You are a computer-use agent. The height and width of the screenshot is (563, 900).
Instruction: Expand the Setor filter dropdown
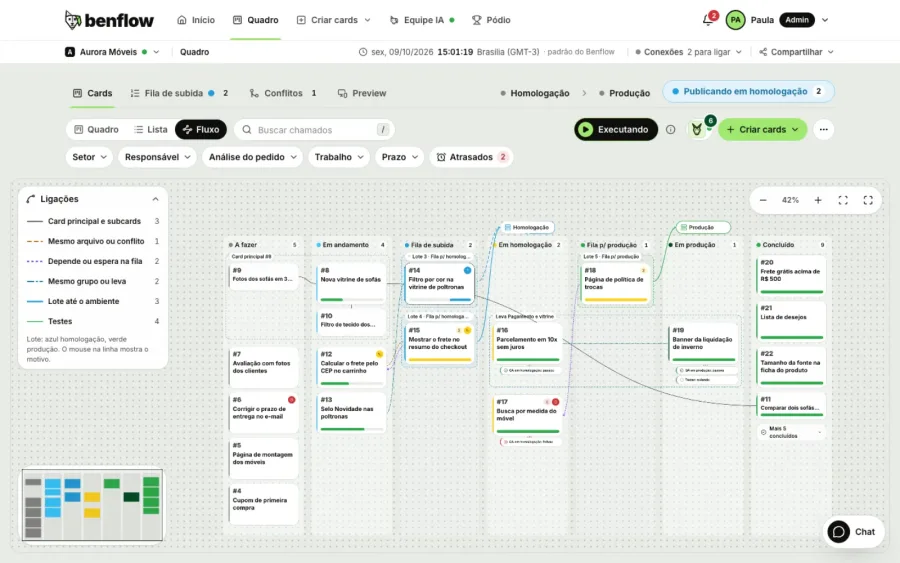pyautogui.click(x=89, y=157)
